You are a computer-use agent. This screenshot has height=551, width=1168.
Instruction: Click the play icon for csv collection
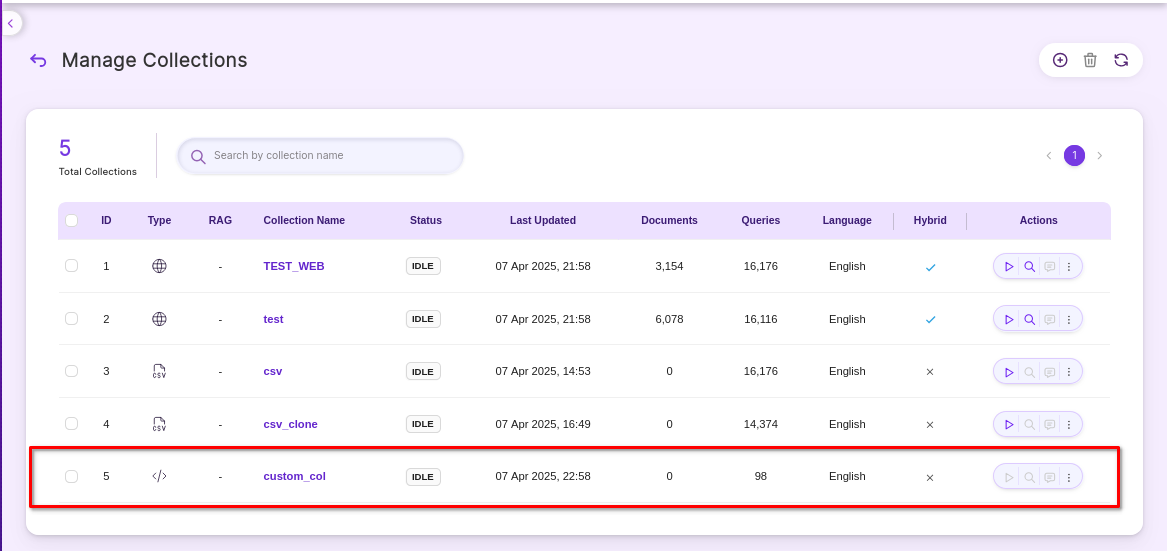1009,372
